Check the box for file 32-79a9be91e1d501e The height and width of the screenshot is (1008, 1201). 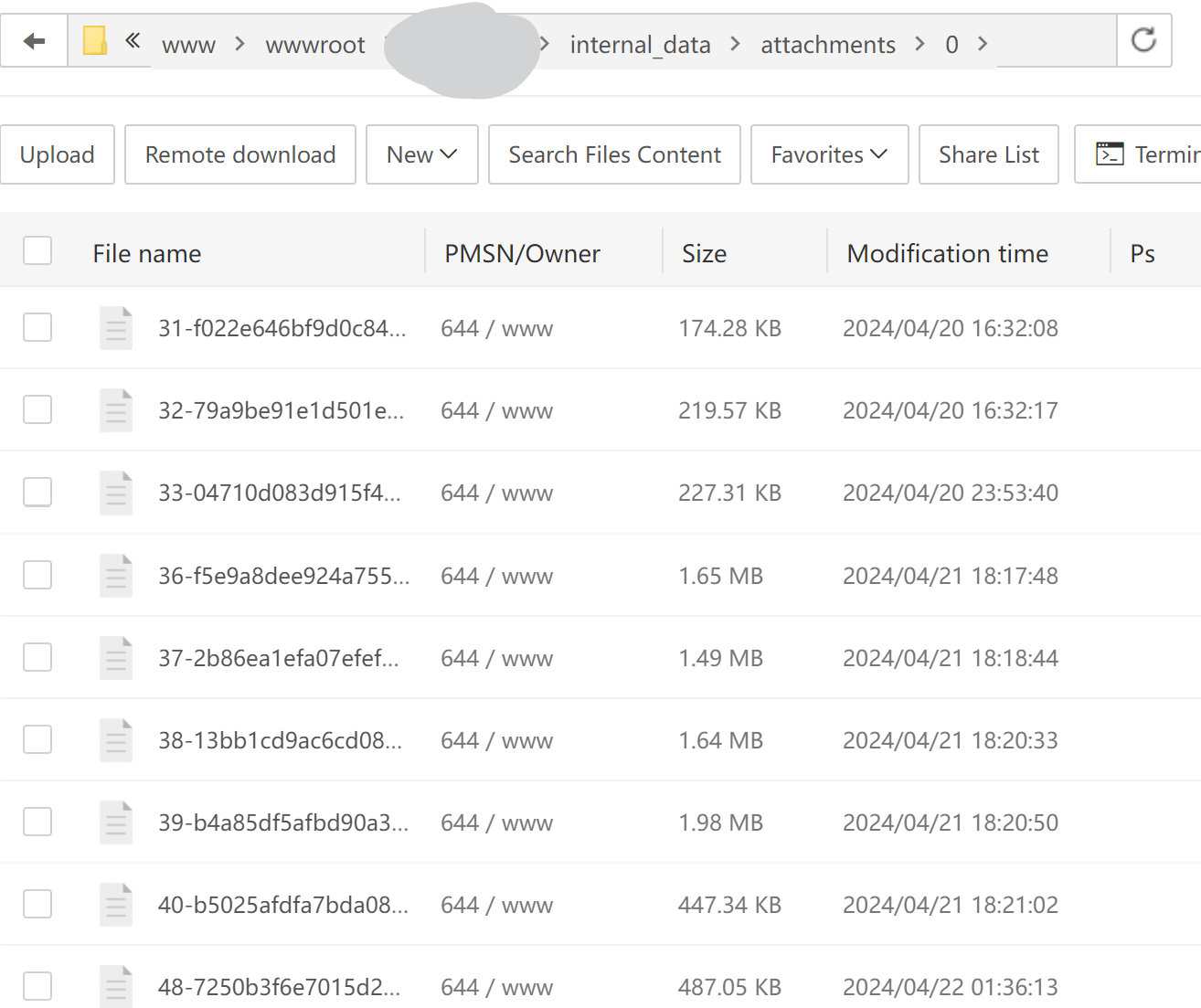[x=37, y=409]
